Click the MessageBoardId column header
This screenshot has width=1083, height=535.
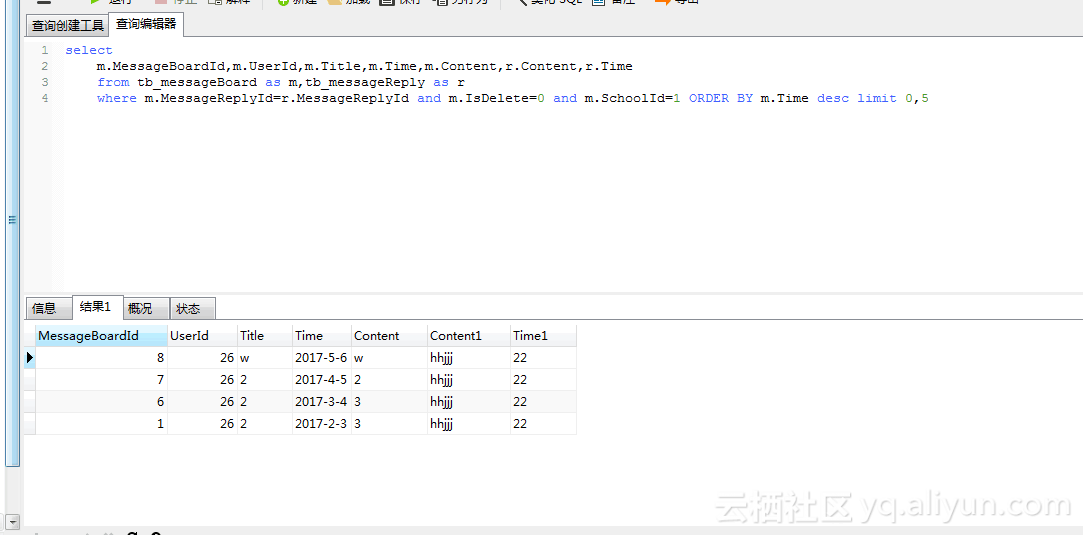pyautogui.click(x=102, y=335)
